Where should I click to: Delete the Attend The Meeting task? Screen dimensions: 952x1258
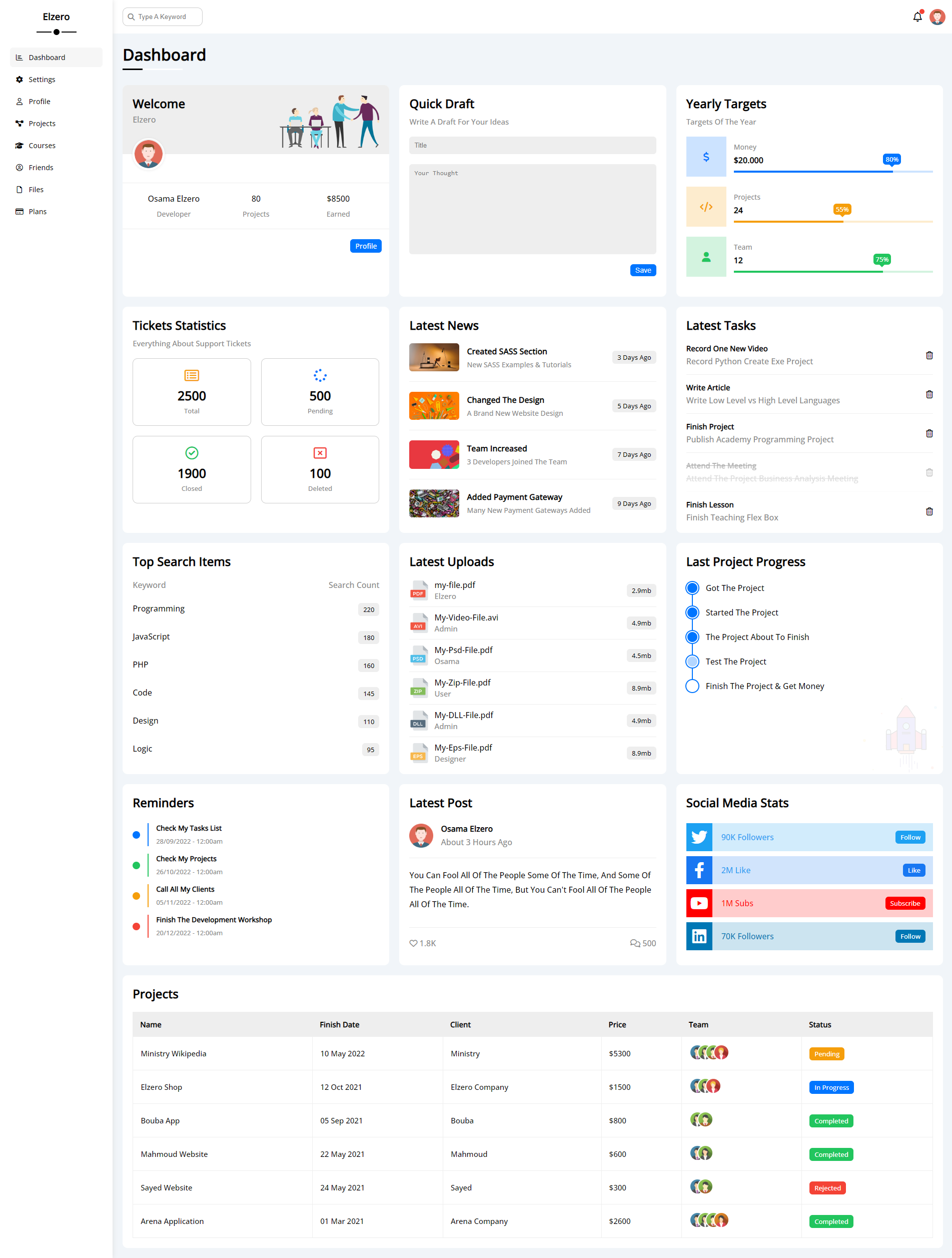coord(928,472)
